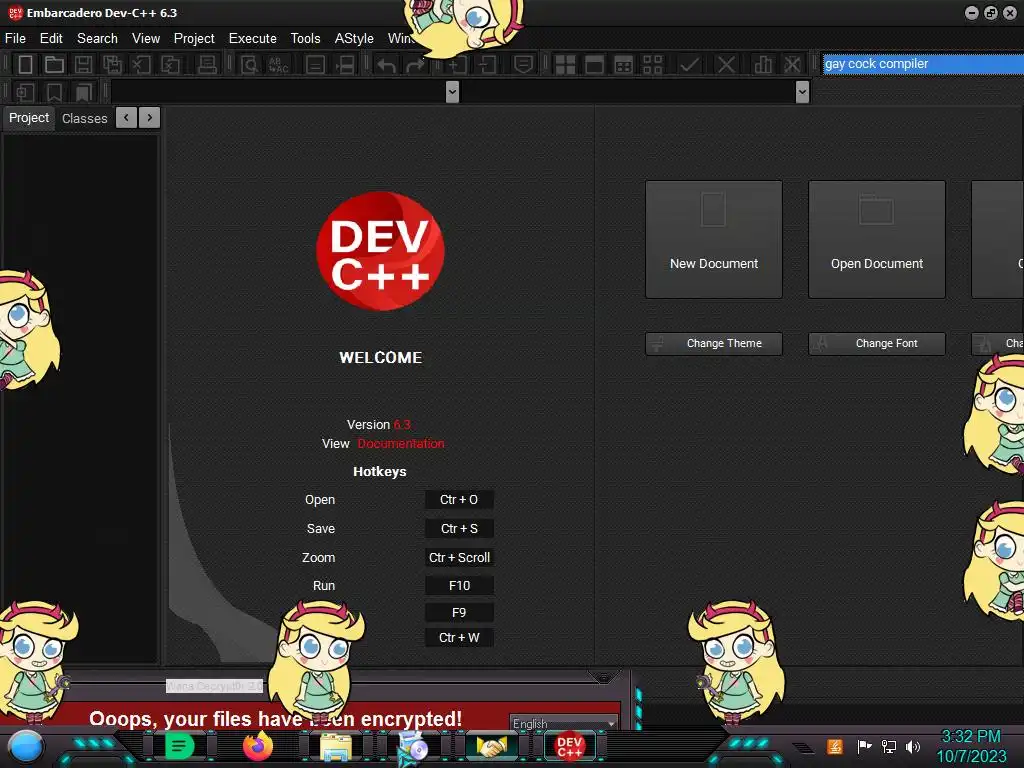This screenshot has width=1024, height=768.
Task: Click the Open file folder toolbar icon
Action: (x=54, y=64)
